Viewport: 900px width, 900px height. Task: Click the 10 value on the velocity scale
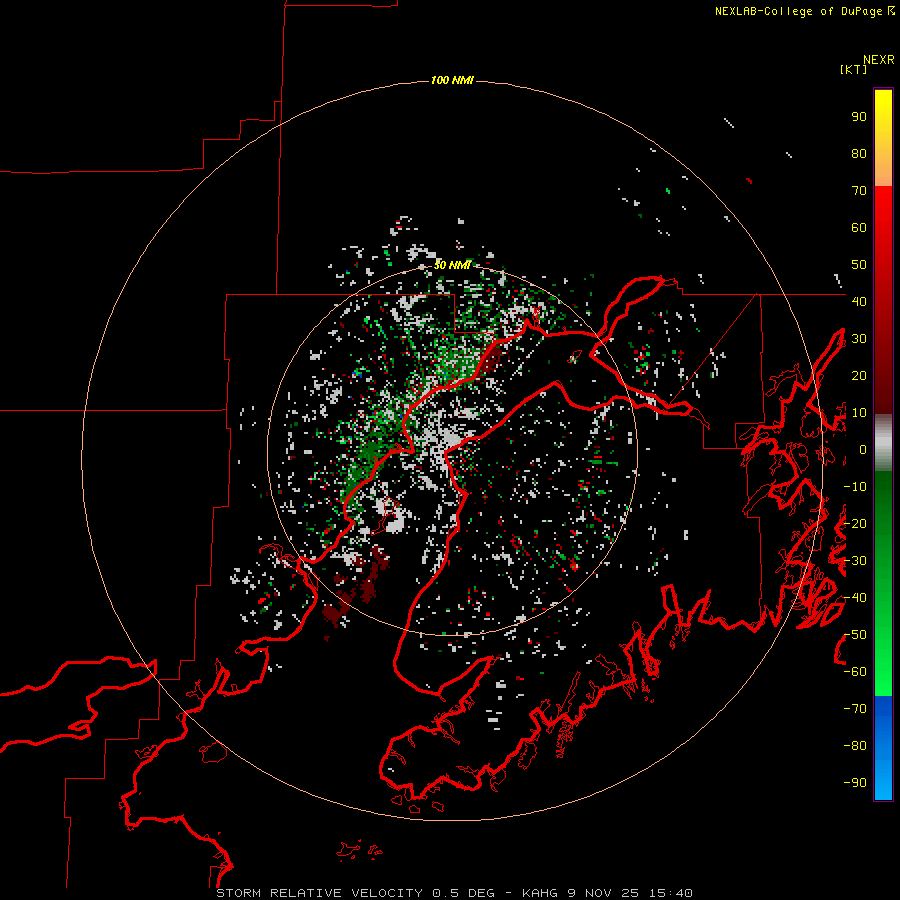[859, 413]
